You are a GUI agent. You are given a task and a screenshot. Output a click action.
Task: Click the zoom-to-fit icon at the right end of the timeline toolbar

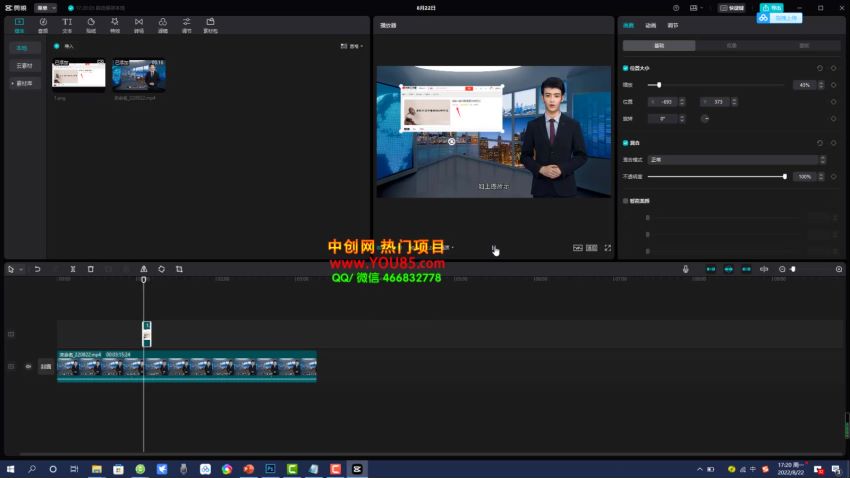tap(839, 269)
